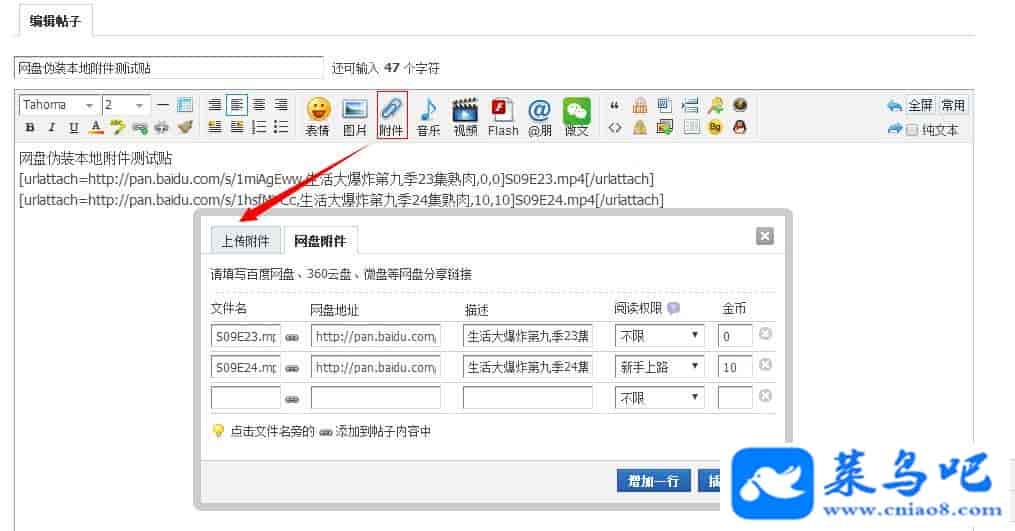Open the permission dropdown in the empty row
Image resolution: width=1015 pixels, height=531 pixels.
tap(659, 398)
